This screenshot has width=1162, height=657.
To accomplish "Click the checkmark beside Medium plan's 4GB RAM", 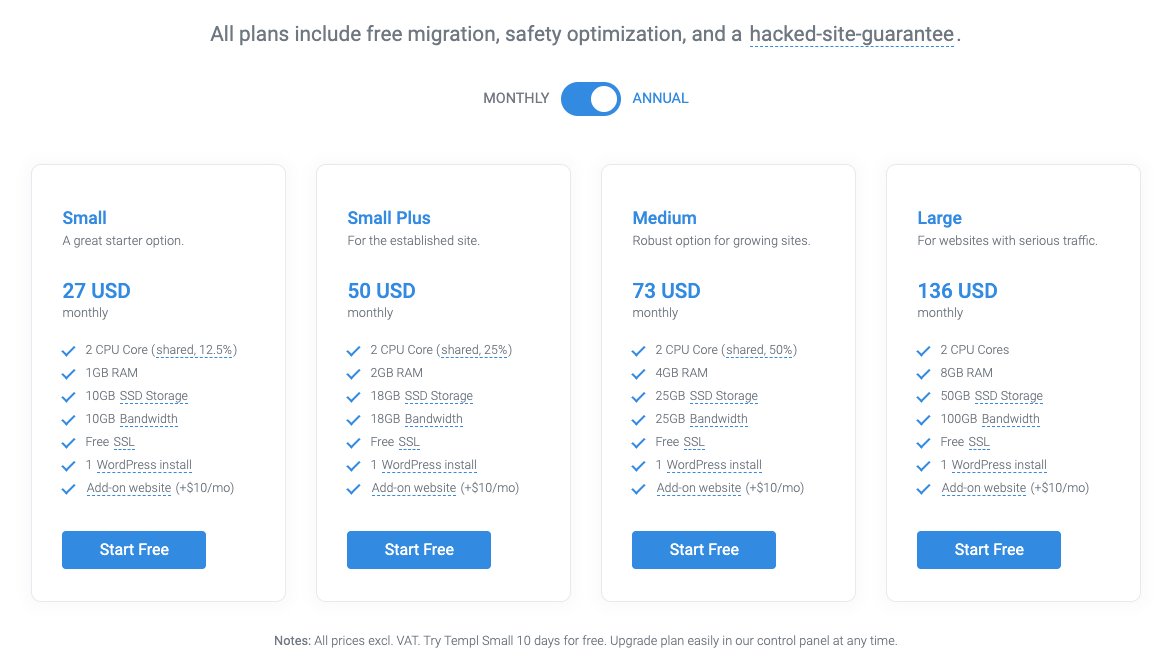I will [639, 374].
